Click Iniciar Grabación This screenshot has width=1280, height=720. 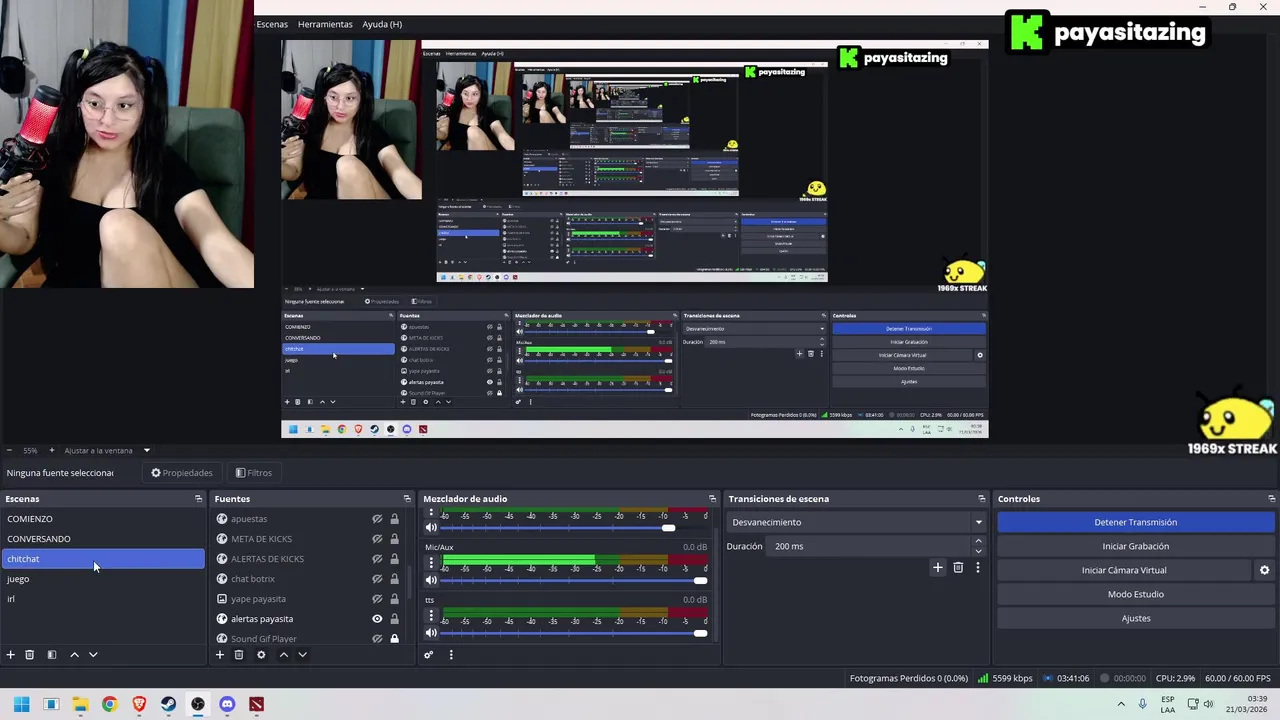pos(1136,546)
